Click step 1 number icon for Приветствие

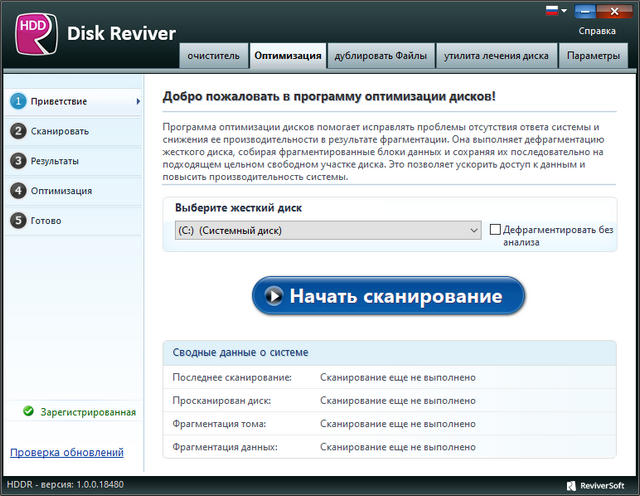tap(17, 101)
